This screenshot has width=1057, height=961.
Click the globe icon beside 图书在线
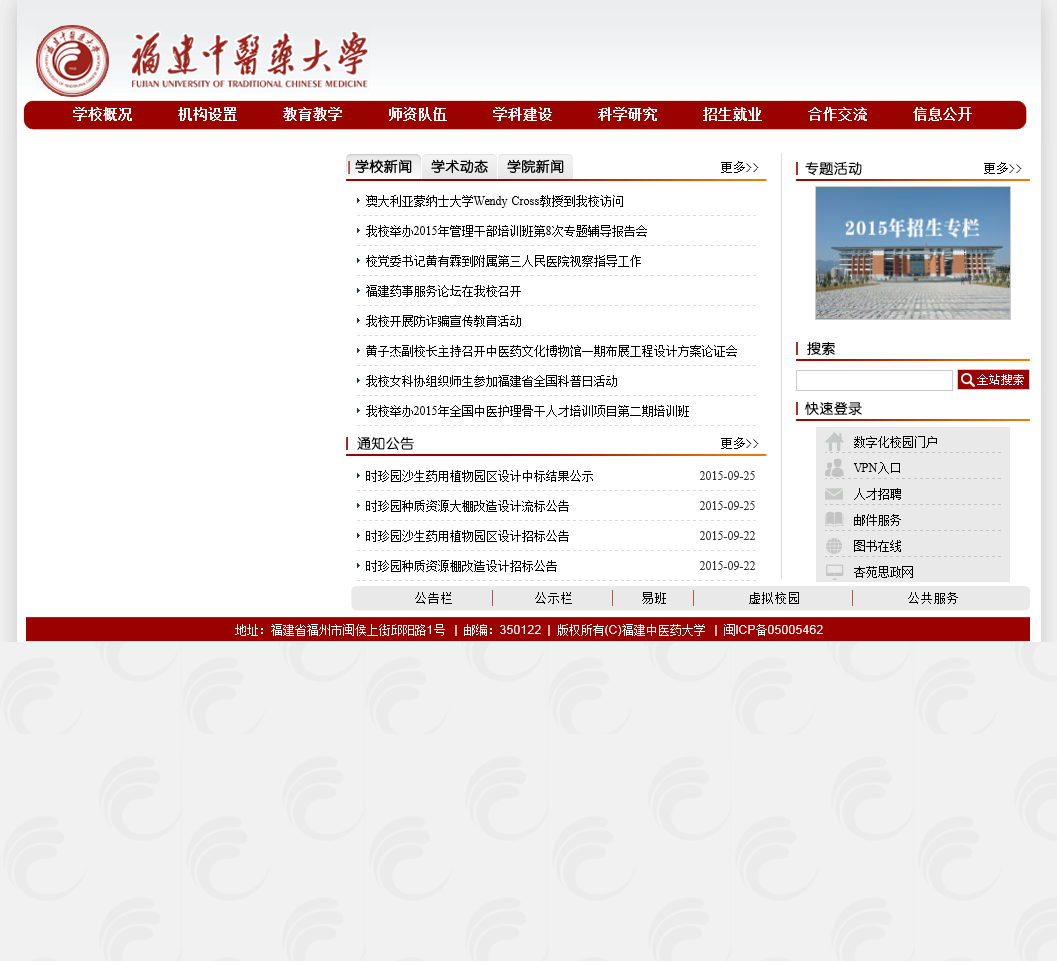[x=835, y=546]
